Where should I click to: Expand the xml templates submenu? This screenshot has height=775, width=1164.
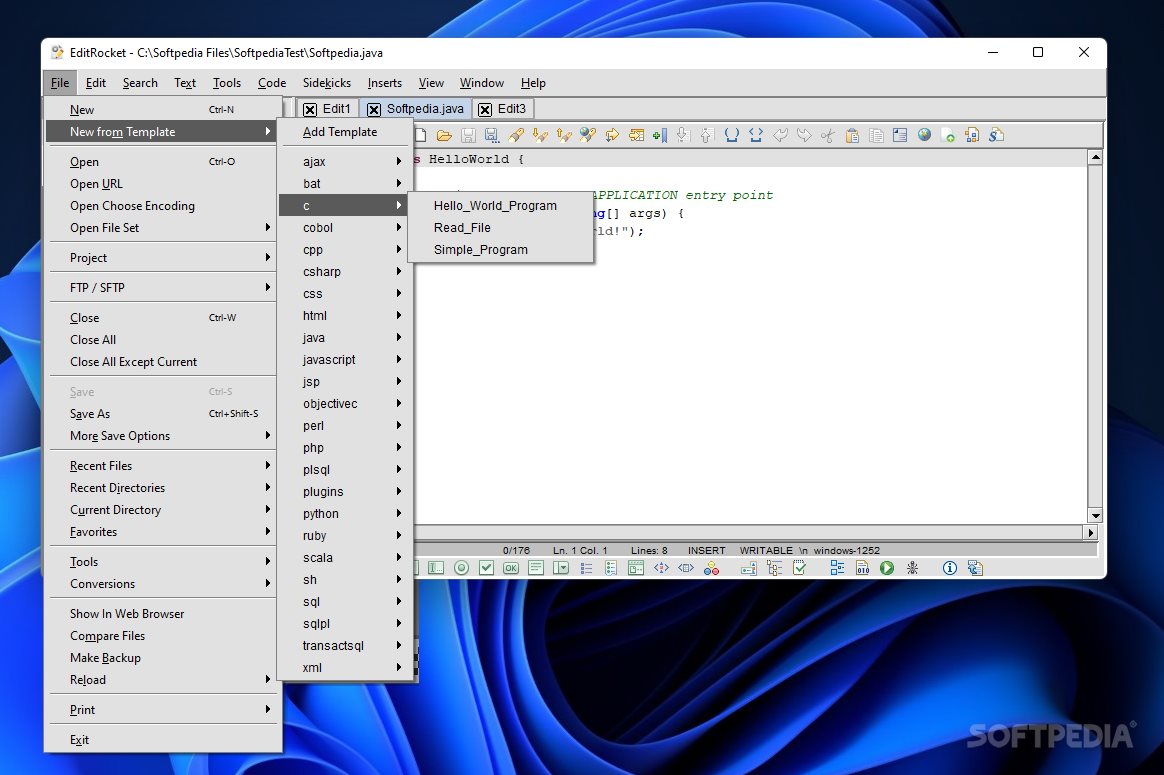coord(344,667)
